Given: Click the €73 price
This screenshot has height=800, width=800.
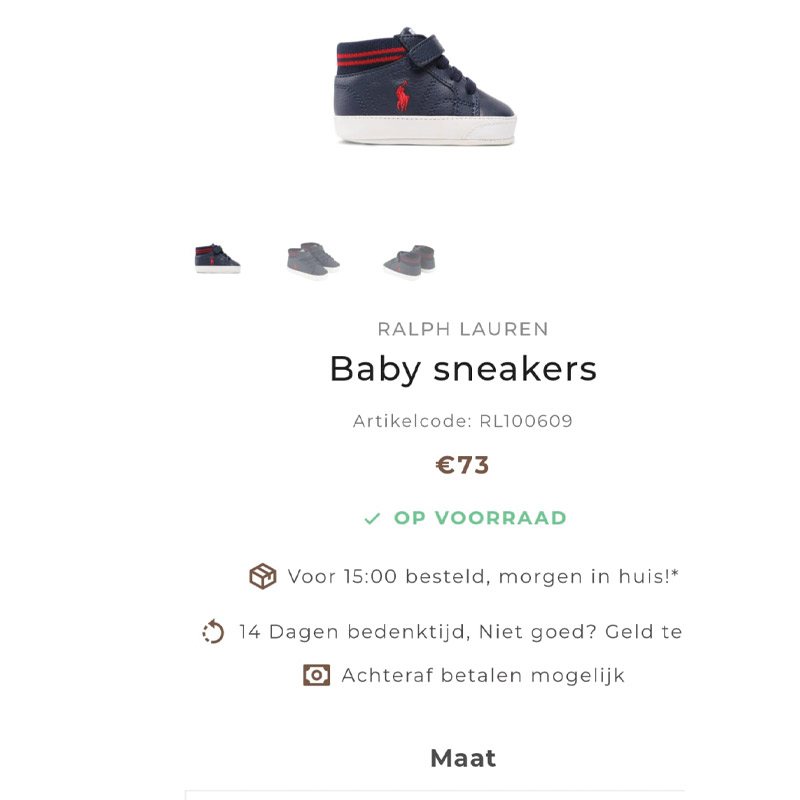Looking at the screenshot, I should [463, 466].
